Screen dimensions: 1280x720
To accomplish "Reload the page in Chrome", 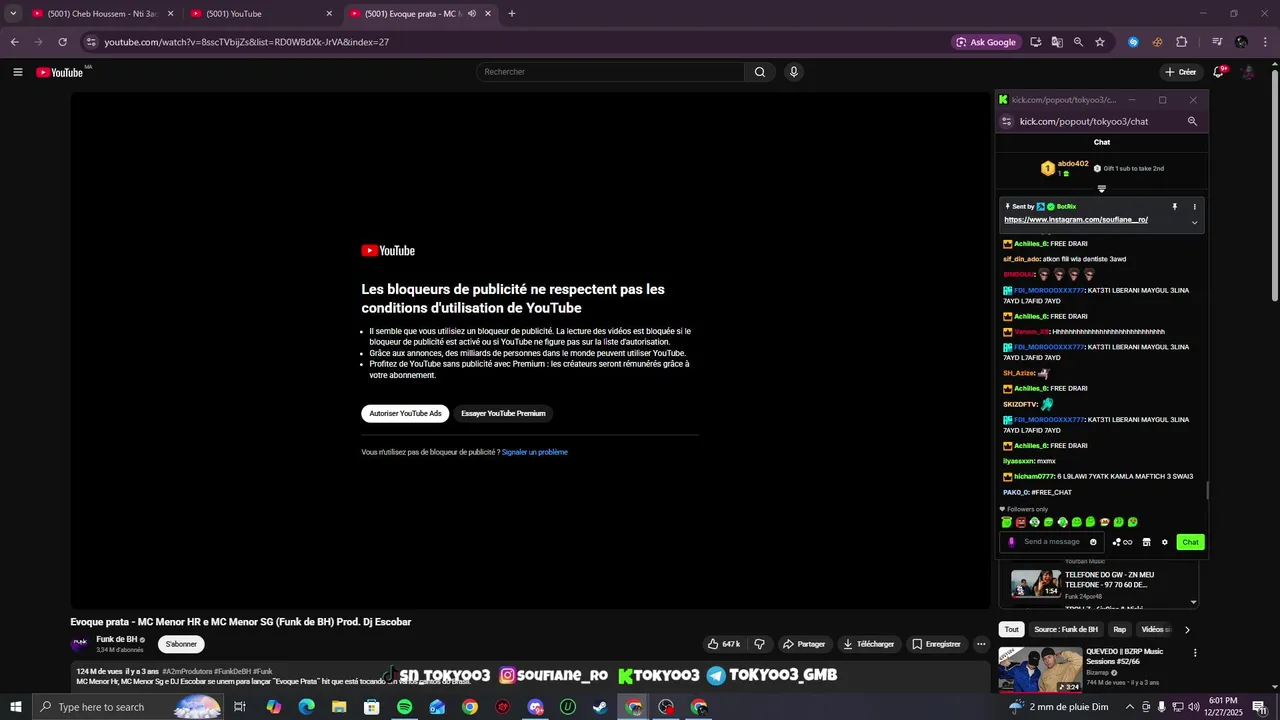I will tap(62, 42).
